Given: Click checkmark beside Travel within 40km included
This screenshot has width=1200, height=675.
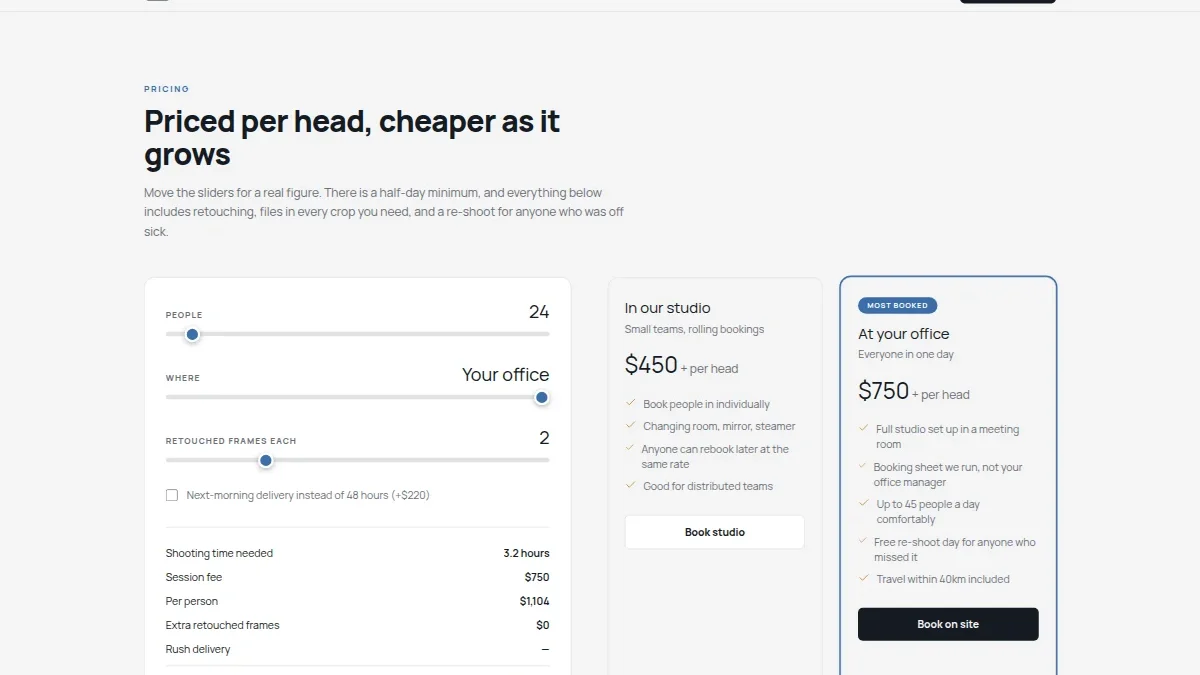Looking at the screenshot, I should tap(864, 578).
